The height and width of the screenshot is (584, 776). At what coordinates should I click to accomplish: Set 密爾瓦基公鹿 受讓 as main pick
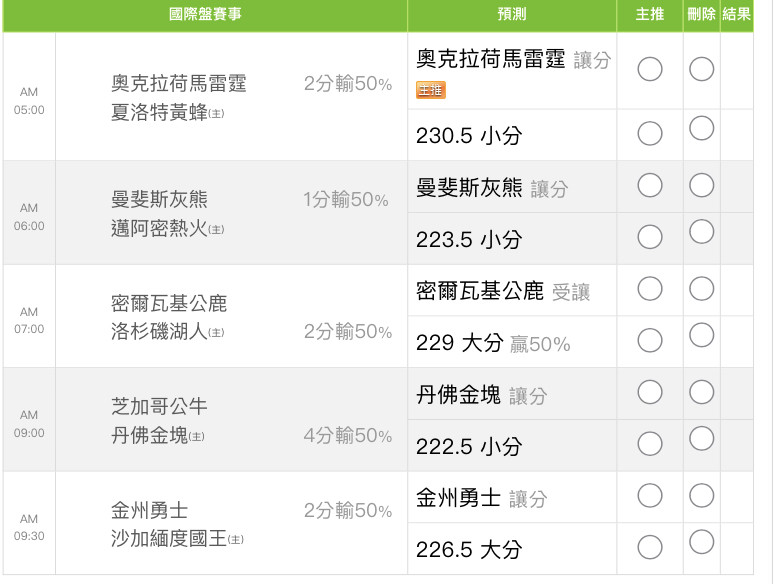(x=650, y=289)
